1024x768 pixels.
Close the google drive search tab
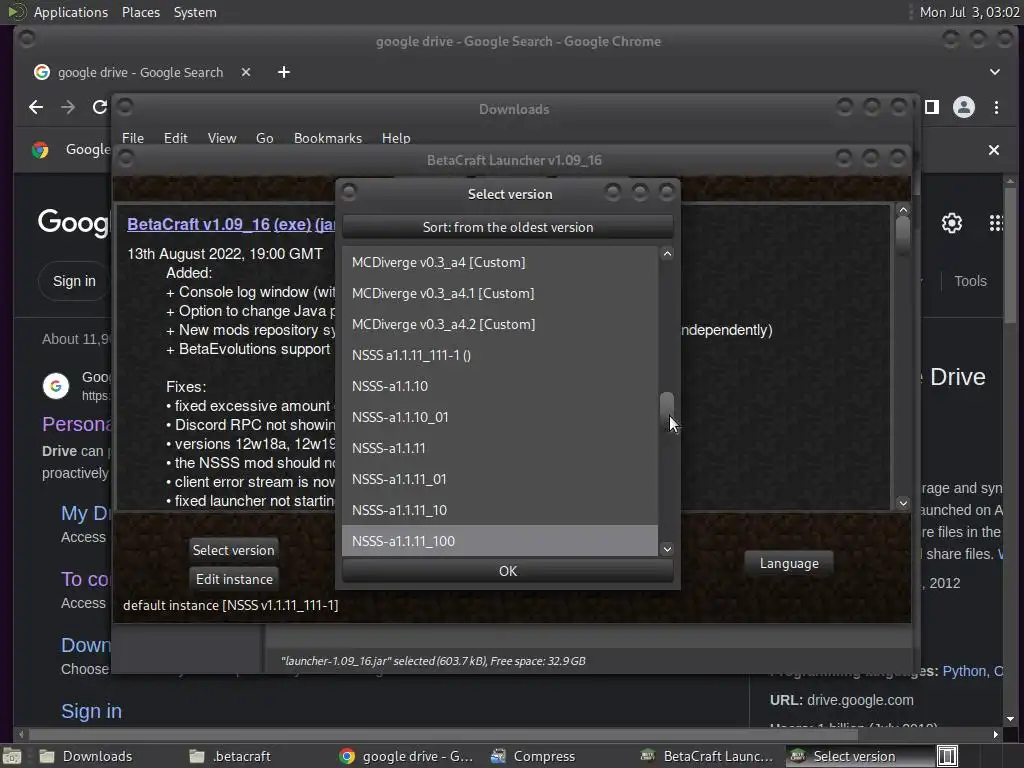point(246,72)
